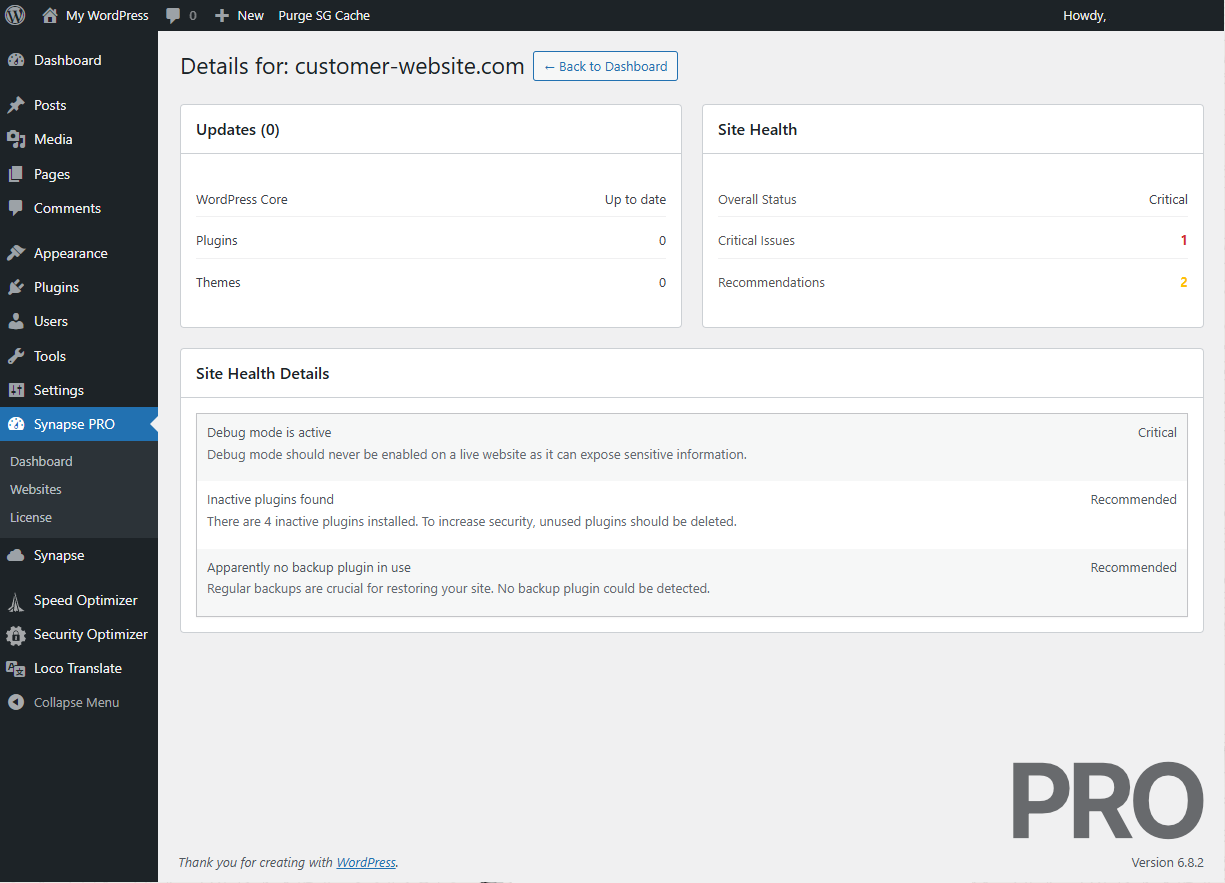Purge SG Cache from admin bar

pyautogui.click(x=324, y=15)
